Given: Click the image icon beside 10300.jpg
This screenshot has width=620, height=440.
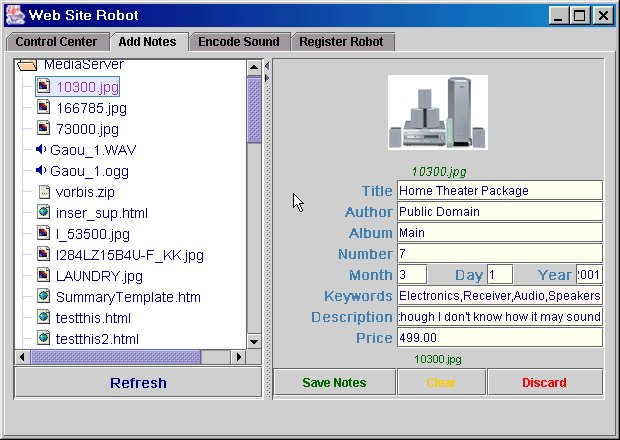Looking at the screenshot, I should [43, 86].
